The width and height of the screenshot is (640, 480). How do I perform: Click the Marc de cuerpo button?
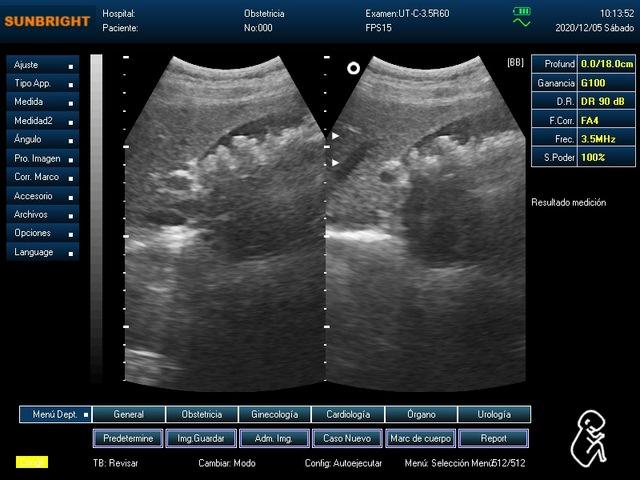click(420, 438)
